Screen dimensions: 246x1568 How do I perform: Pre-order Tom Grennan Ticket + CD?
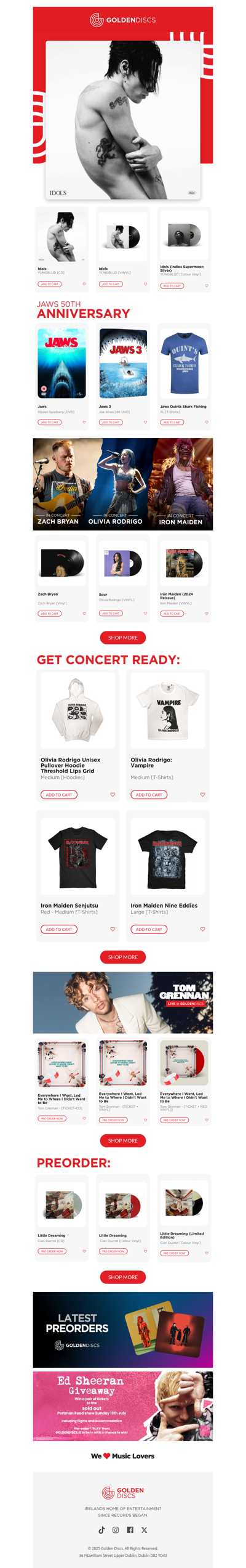52,1118
